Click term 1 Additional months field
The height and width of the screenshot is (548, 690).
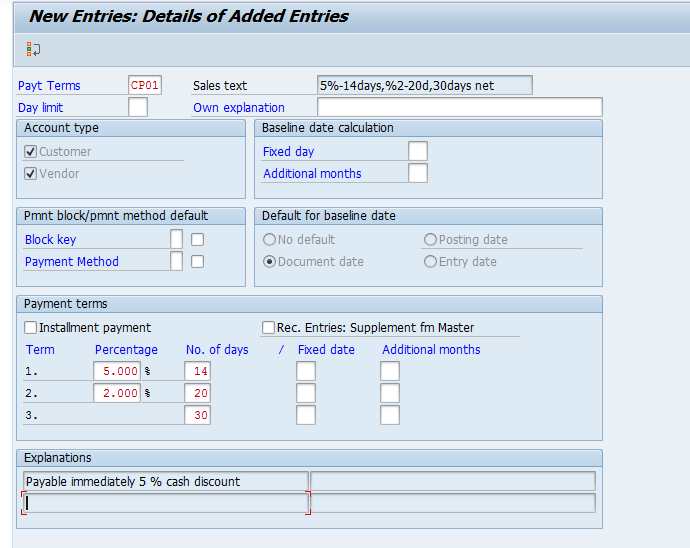pyautogui.click(x=390, y=371)
